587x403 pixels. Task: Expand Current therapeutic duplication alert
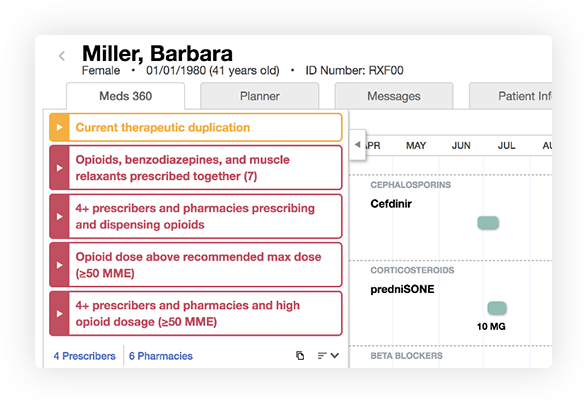pyautogui.click(x=59, y=127)
